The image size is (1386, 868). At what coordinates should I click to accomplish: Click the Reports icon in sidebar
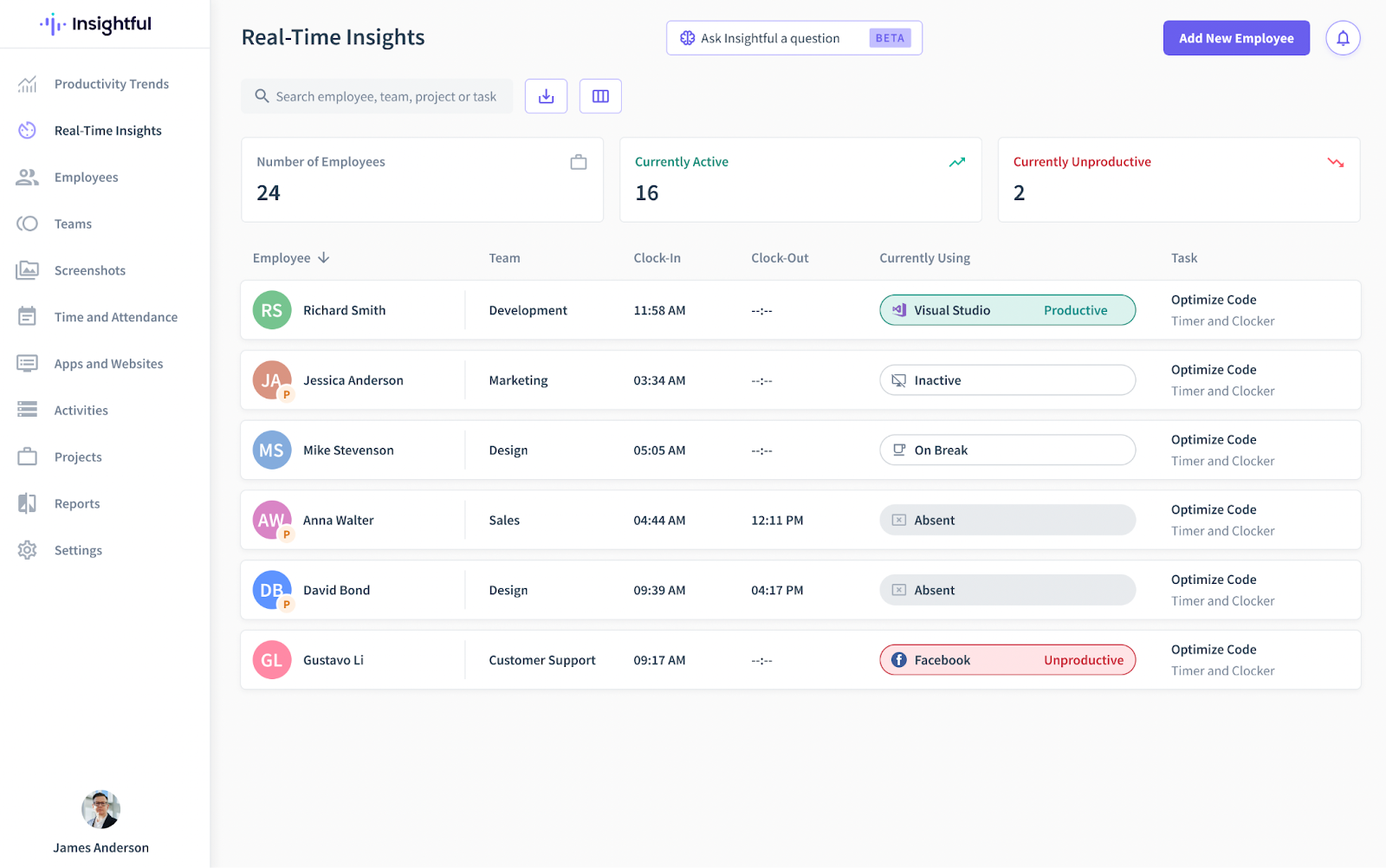tap(28, 503)
